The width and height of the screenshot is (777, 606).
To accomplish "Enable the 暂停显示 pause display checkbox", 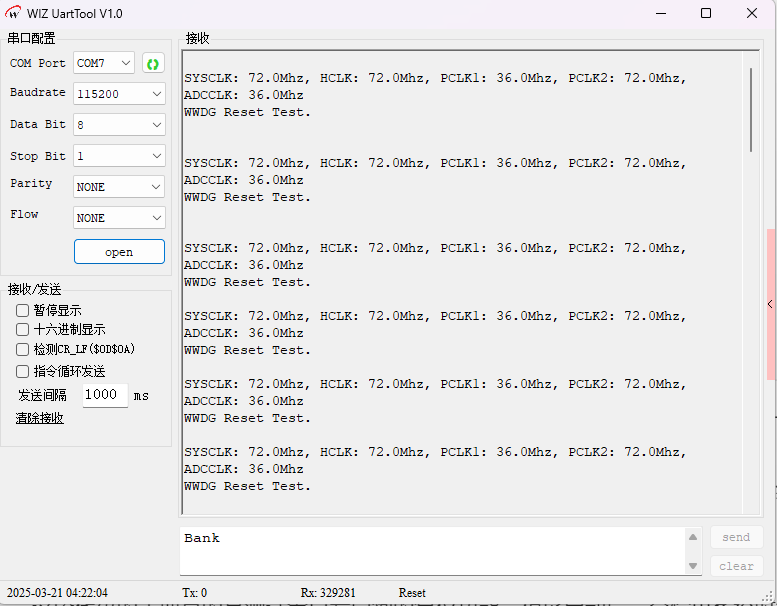I will tap(23, 311).
